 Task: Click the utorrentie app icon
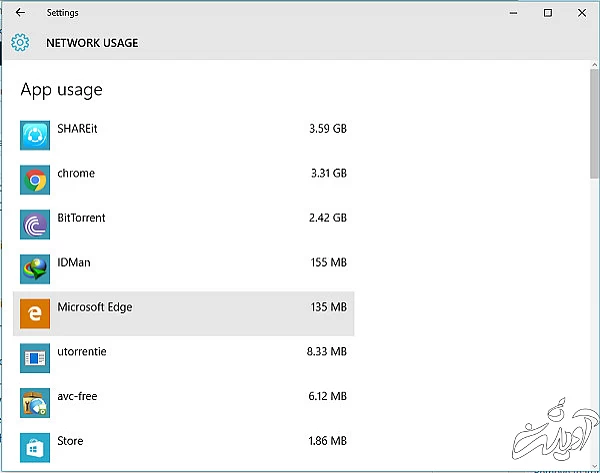click(x=35, y=358)
